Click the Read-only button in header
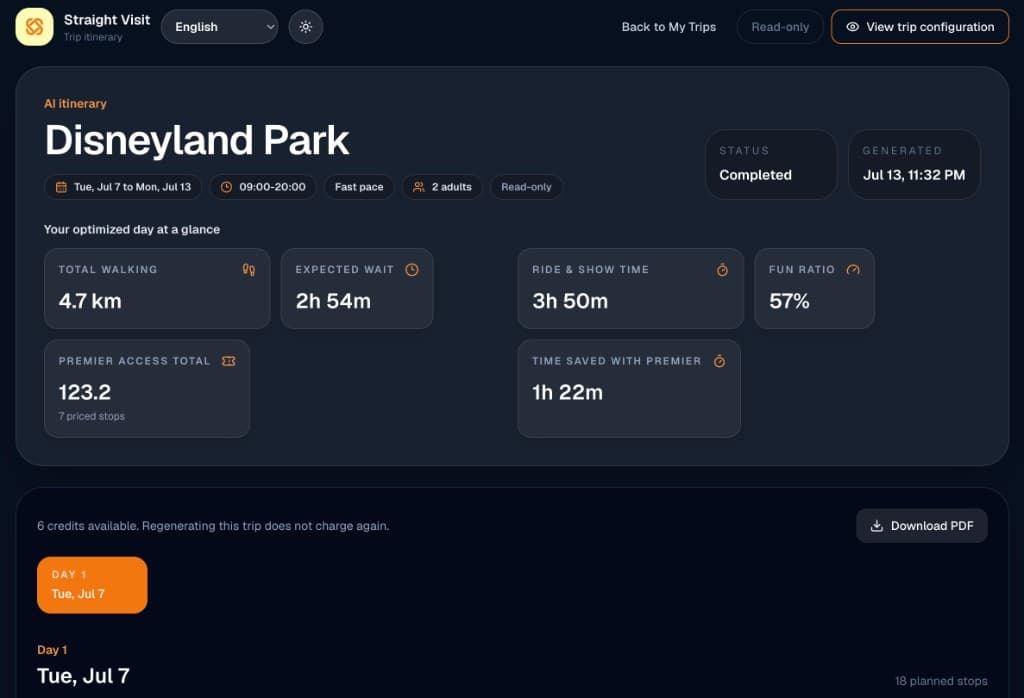The height and width of the screenshot is (698, 1024). pos(780,27)
